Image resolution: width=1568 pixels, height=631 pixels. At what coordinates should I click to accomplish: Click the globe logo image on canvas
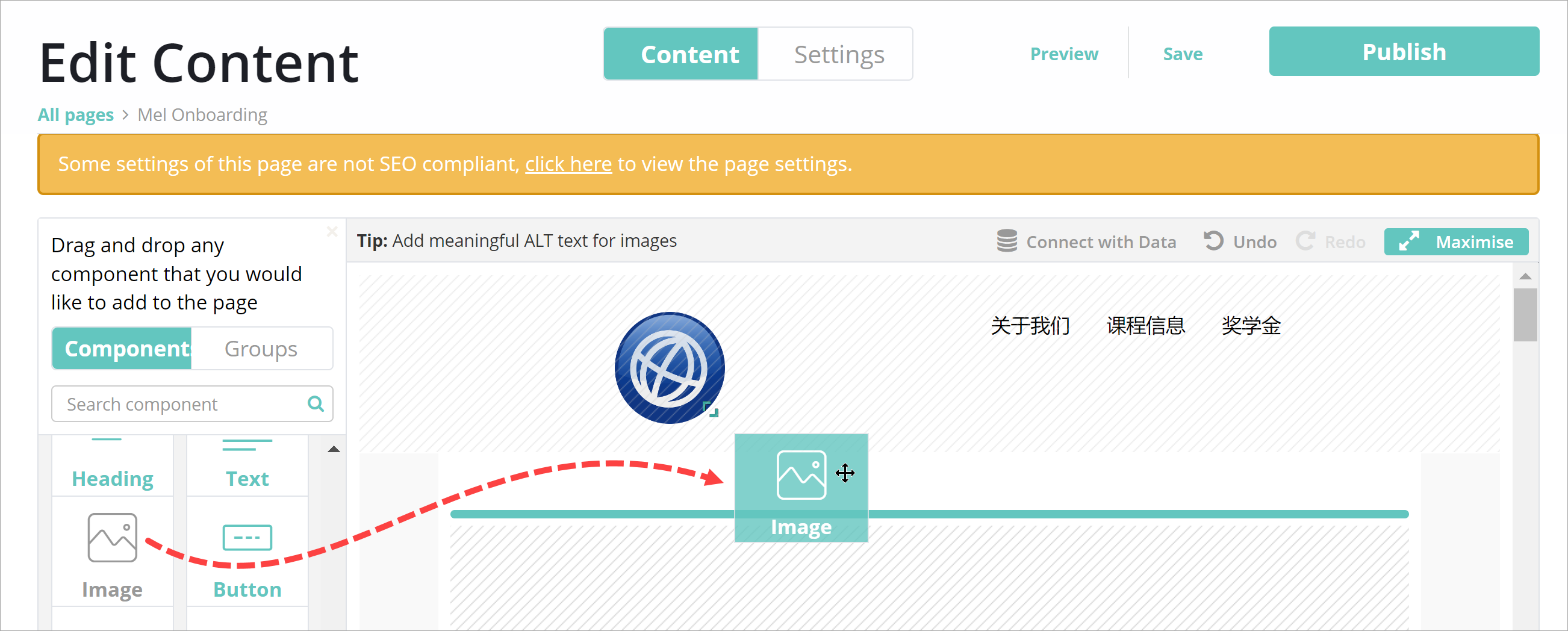click(669, 367)
